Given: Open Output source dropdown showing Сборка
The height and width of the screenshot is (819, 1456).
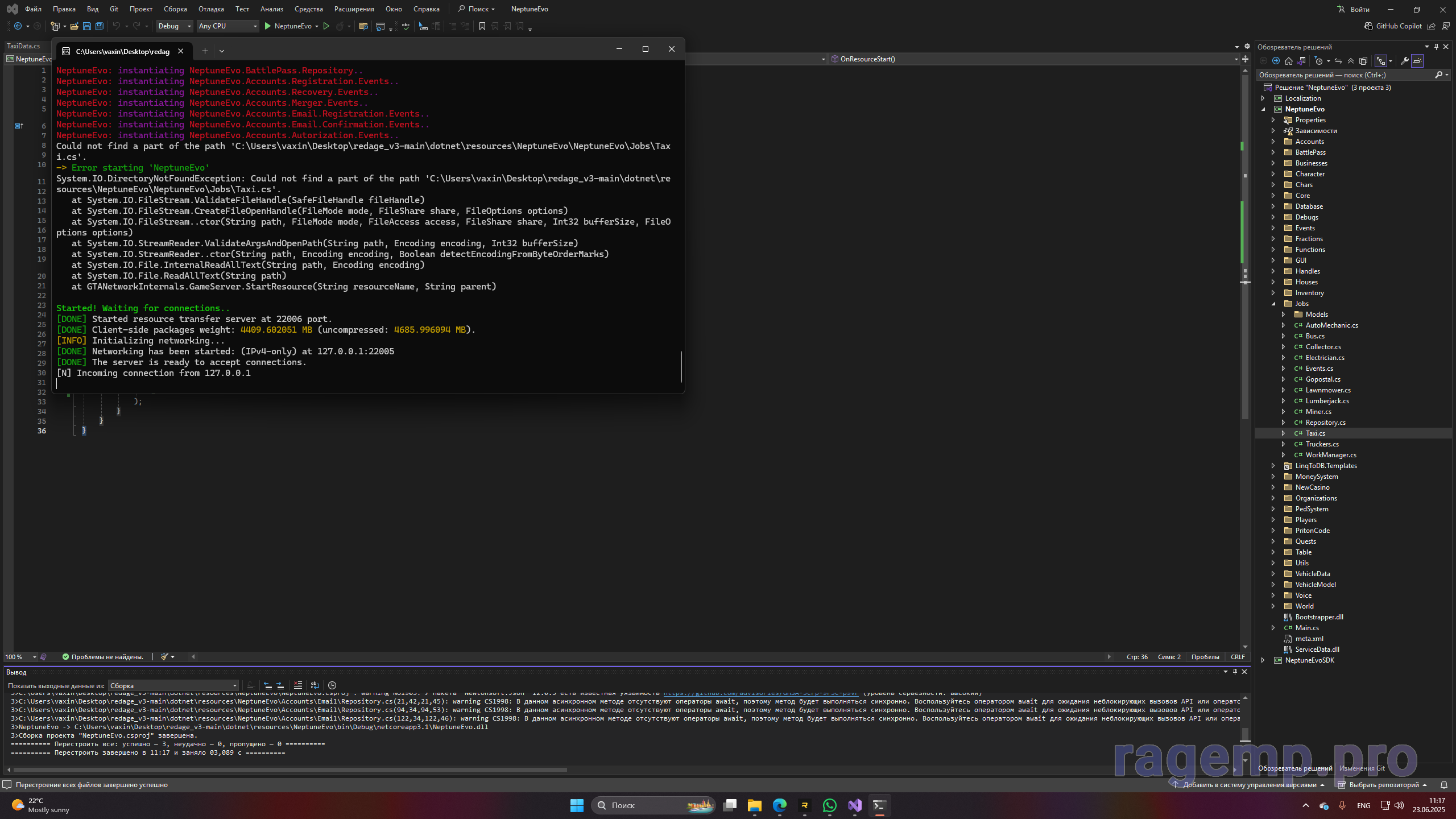Looking at the screenshot, I should click(173, 685).
